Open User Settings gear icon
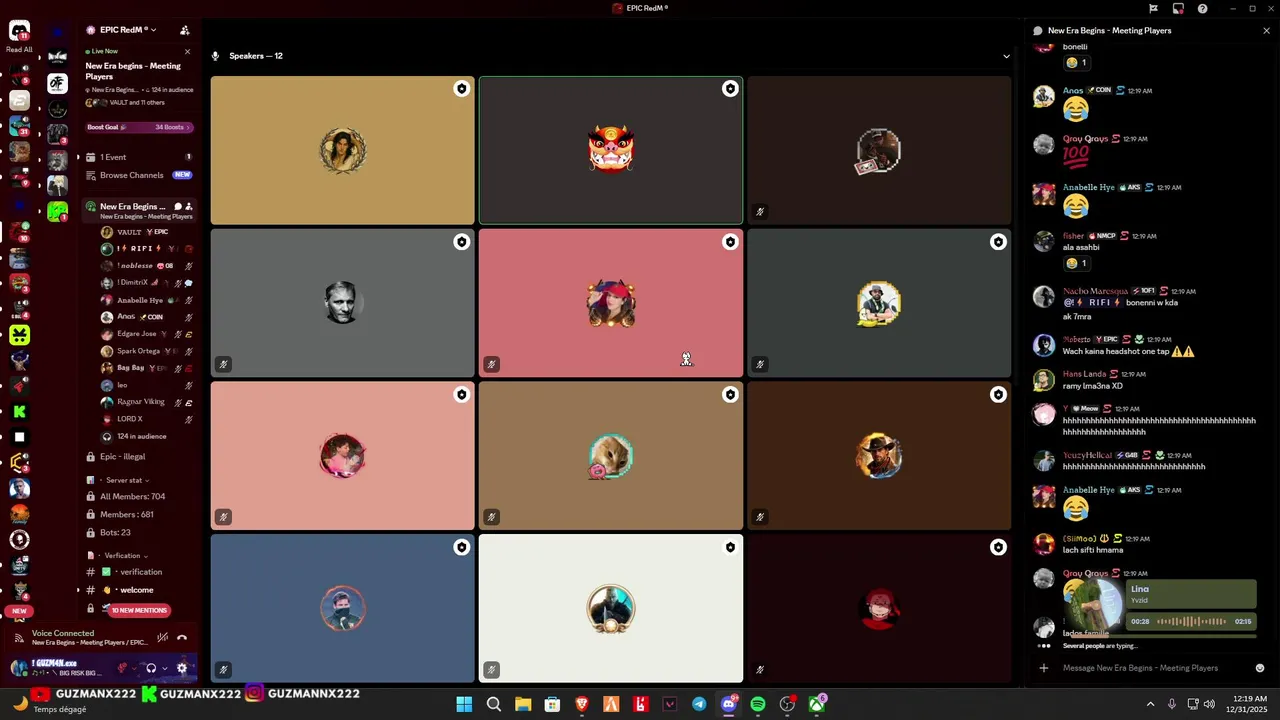1280x720 pixels. click(x=182, y=668)
